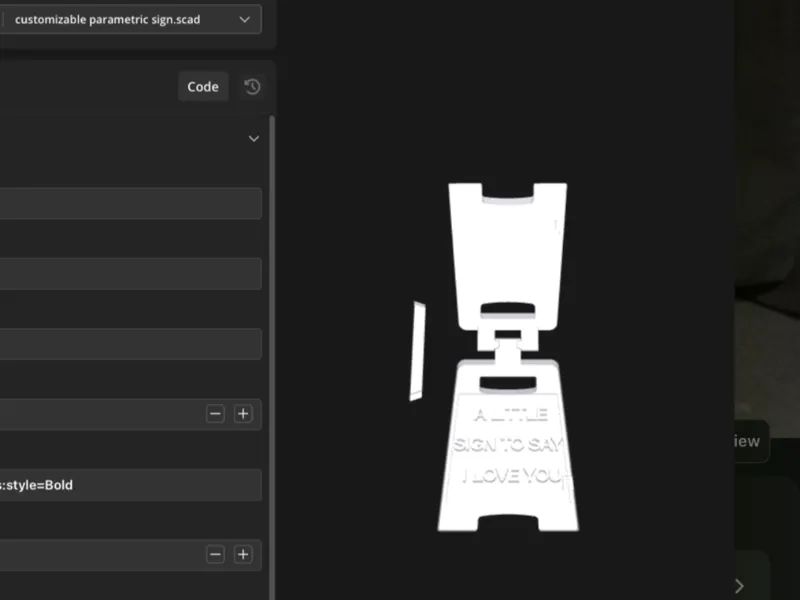This screenshot has width=800, height=600.
Task: Open the history clock icon
Action: click(252, 87)
